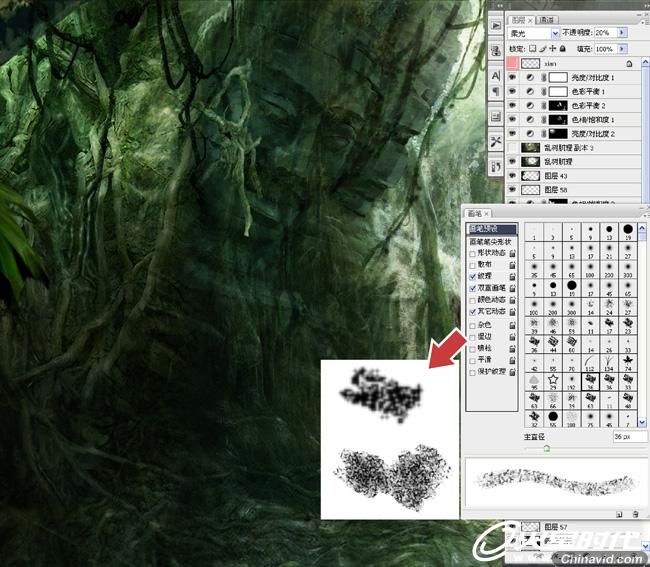Select the 乱树肌理 layer row

click(x=573, y=162)
